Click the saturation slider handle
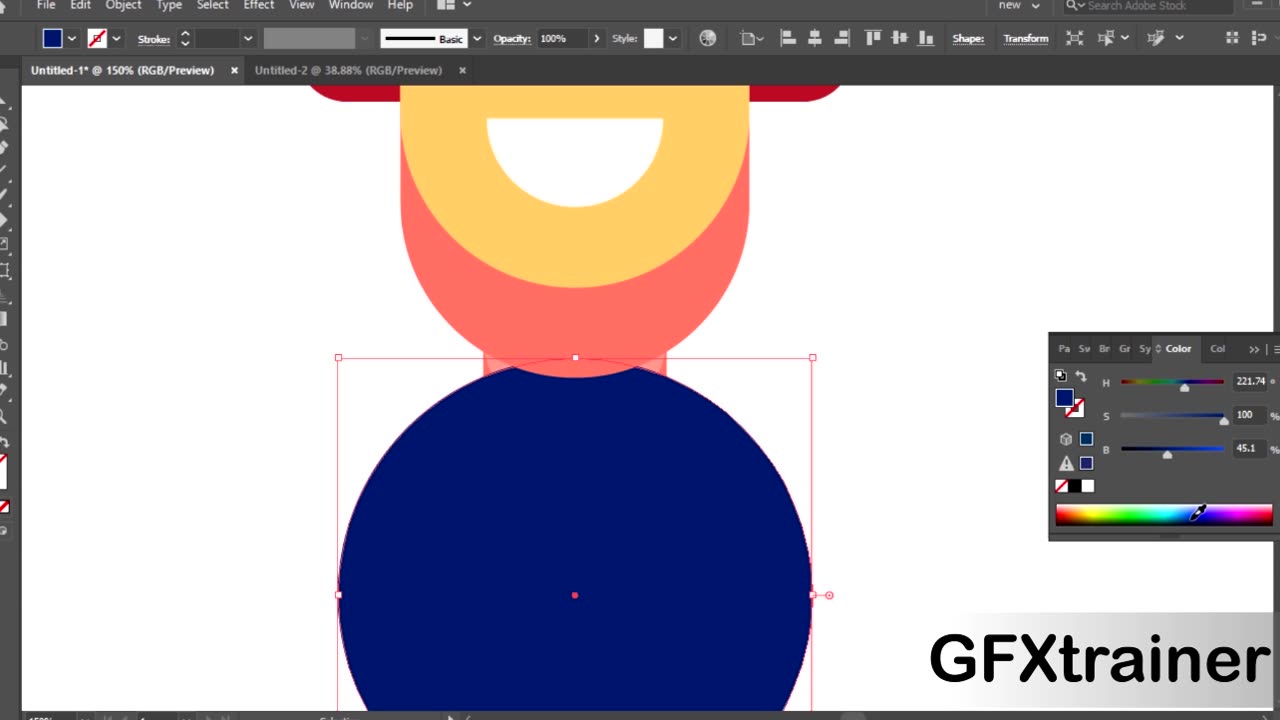The width and height of the screenshot is (1280, 720). pyautogui.click(x=1223, y=421)
